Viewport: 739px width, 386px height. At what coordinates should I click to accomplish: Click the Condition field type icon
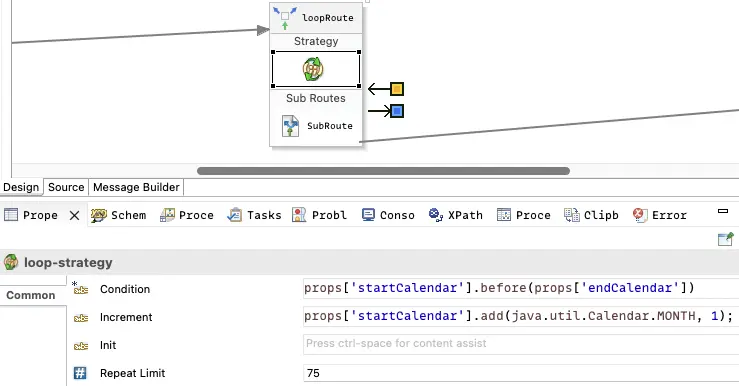tap(81, 289)
